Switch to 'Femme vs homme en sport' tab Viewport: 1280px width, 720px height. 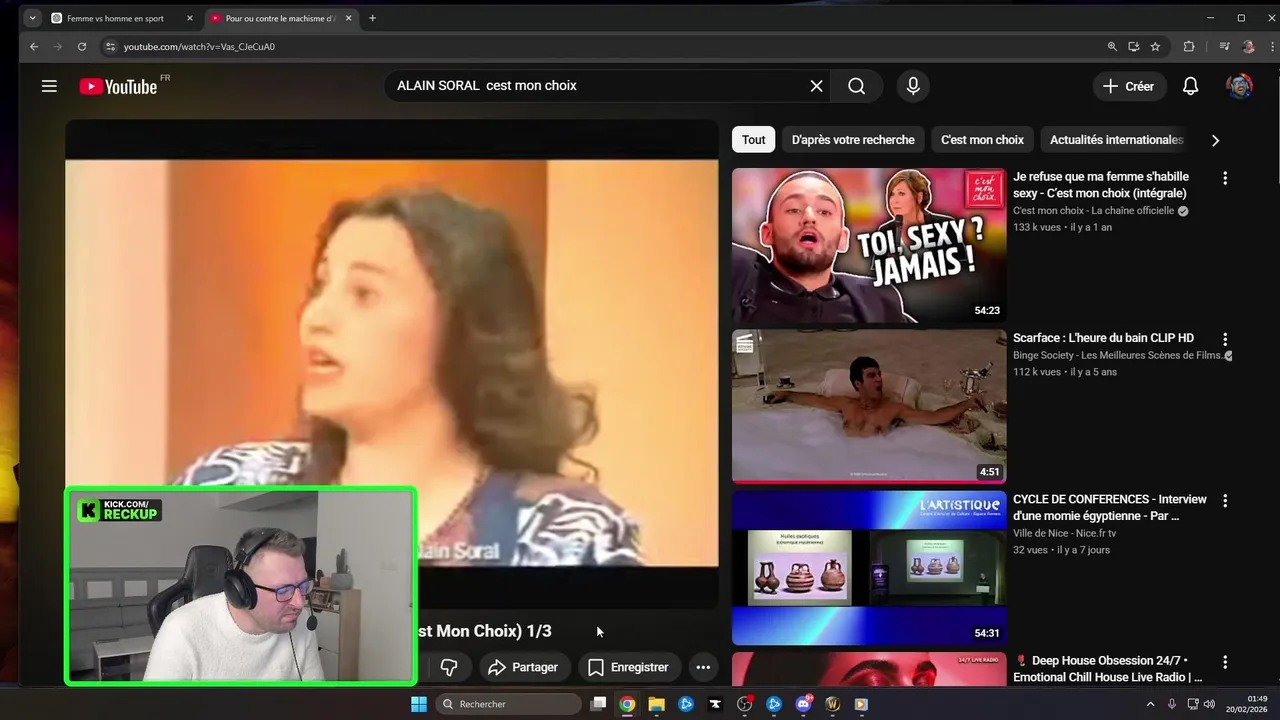click(x=115, y=18)
